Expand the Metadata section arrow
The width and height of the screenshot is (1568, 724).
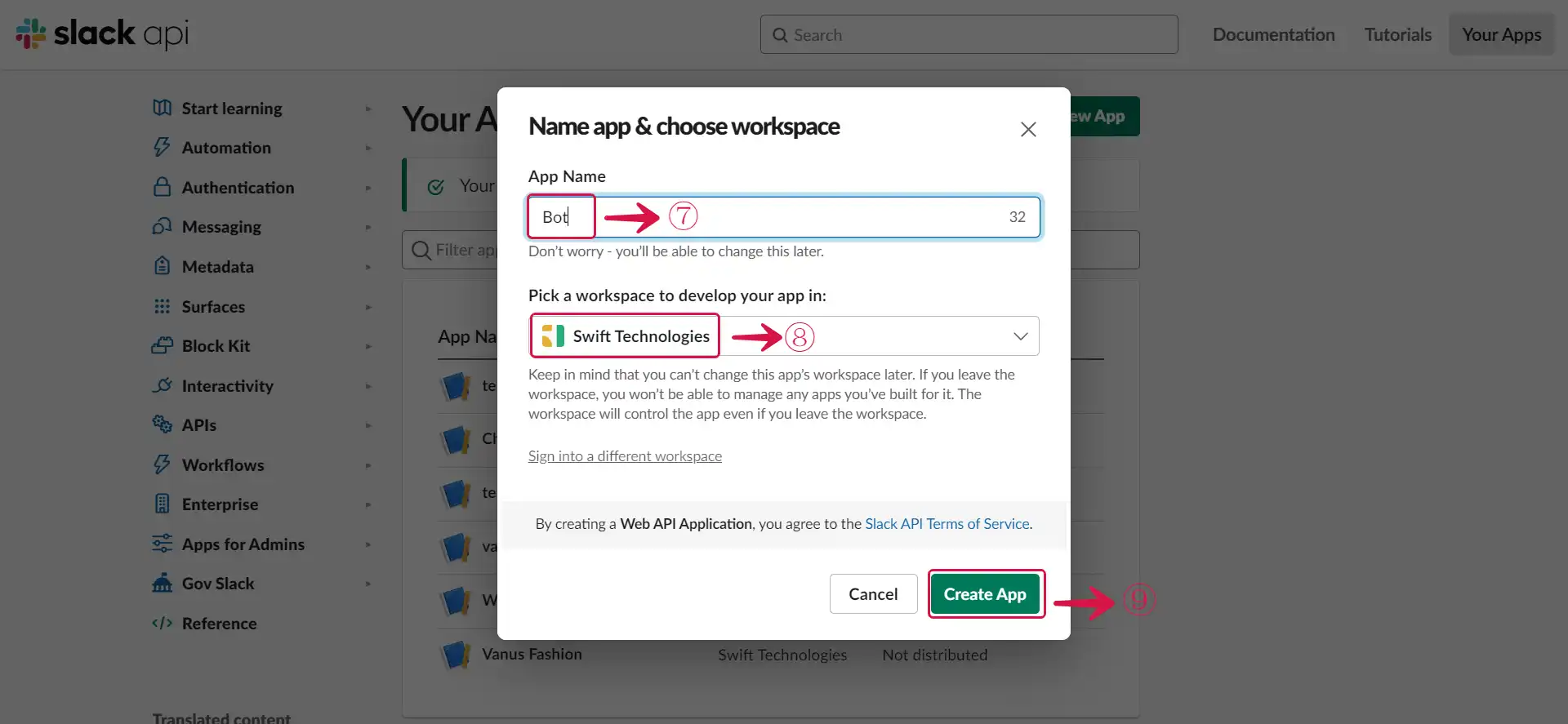point(368,267)
